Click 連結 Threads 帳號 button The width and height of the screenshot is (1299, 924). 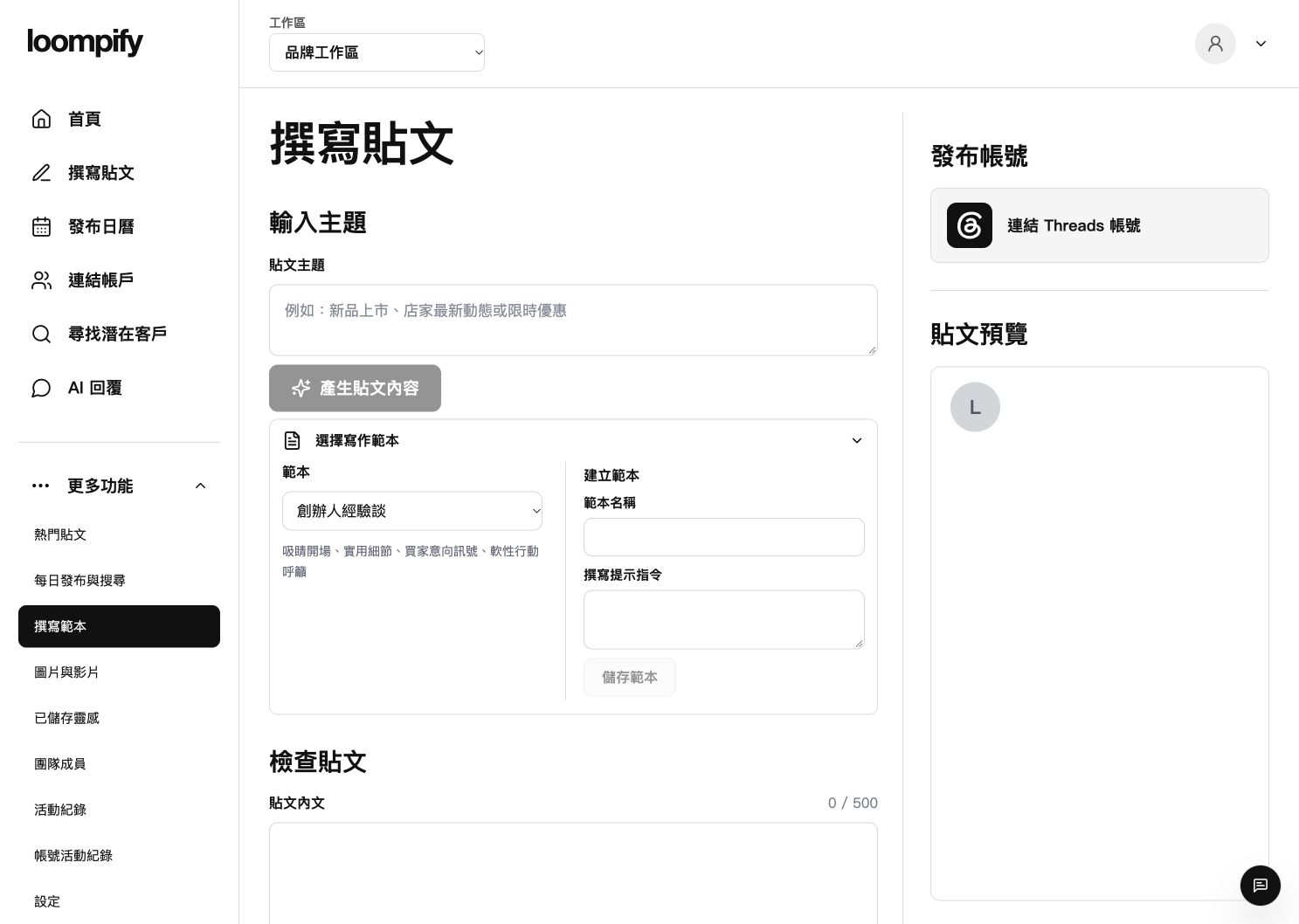[x=1099, y=225]
